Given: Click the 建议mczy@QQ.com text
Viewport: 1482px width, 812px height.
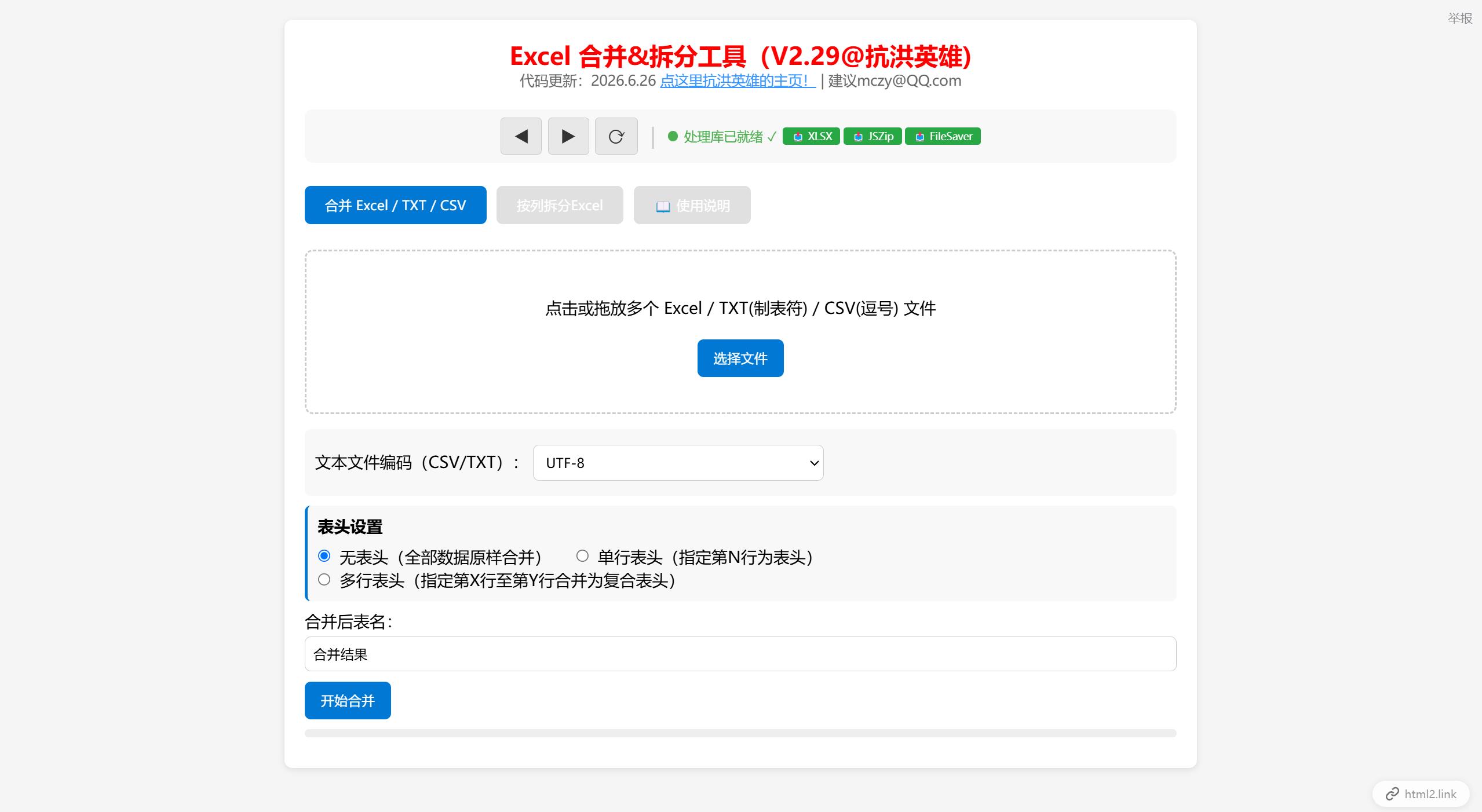Looking at the screenshot, I should 895,81.
